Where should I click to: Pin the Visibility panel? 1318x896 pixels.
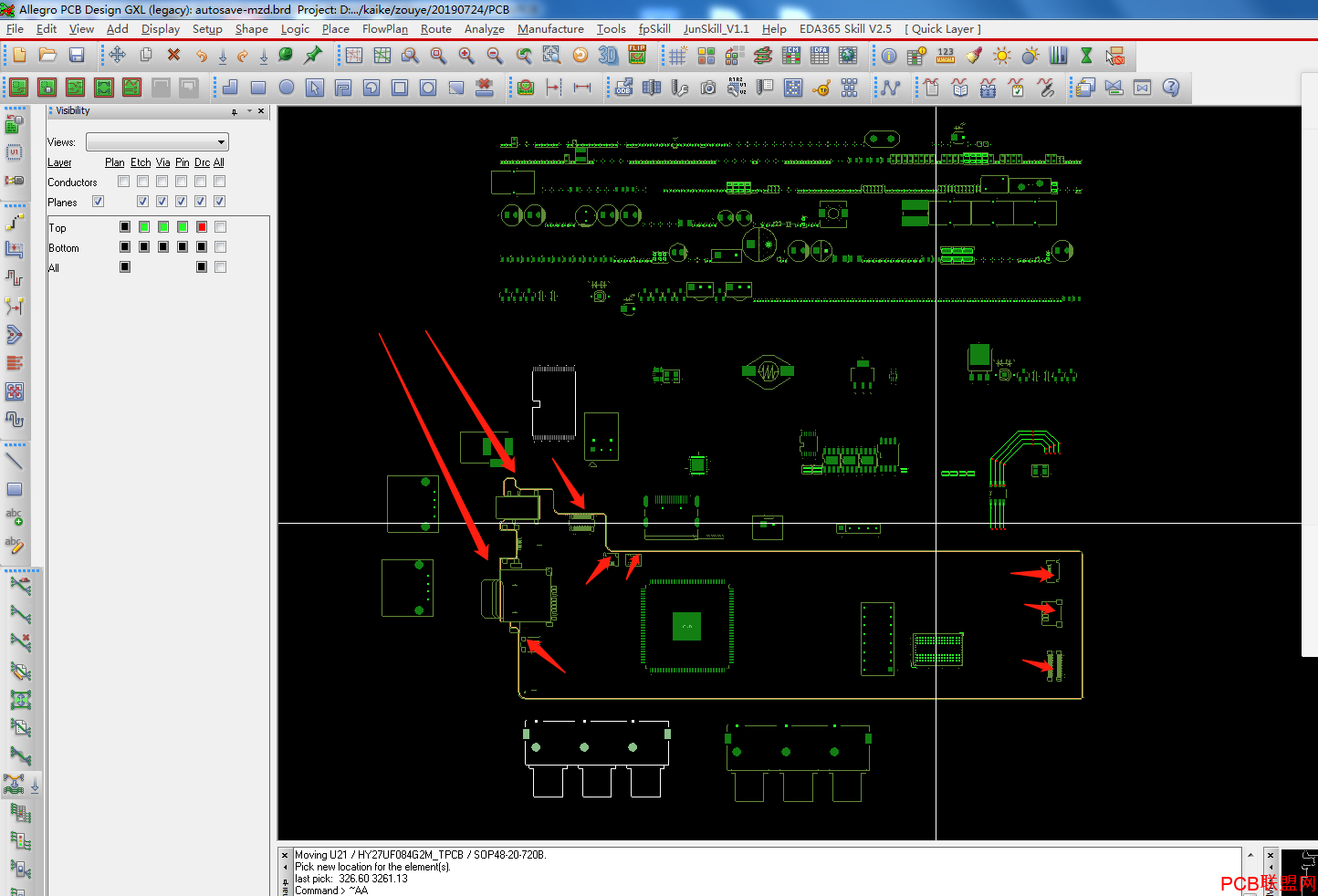point(235,111)
